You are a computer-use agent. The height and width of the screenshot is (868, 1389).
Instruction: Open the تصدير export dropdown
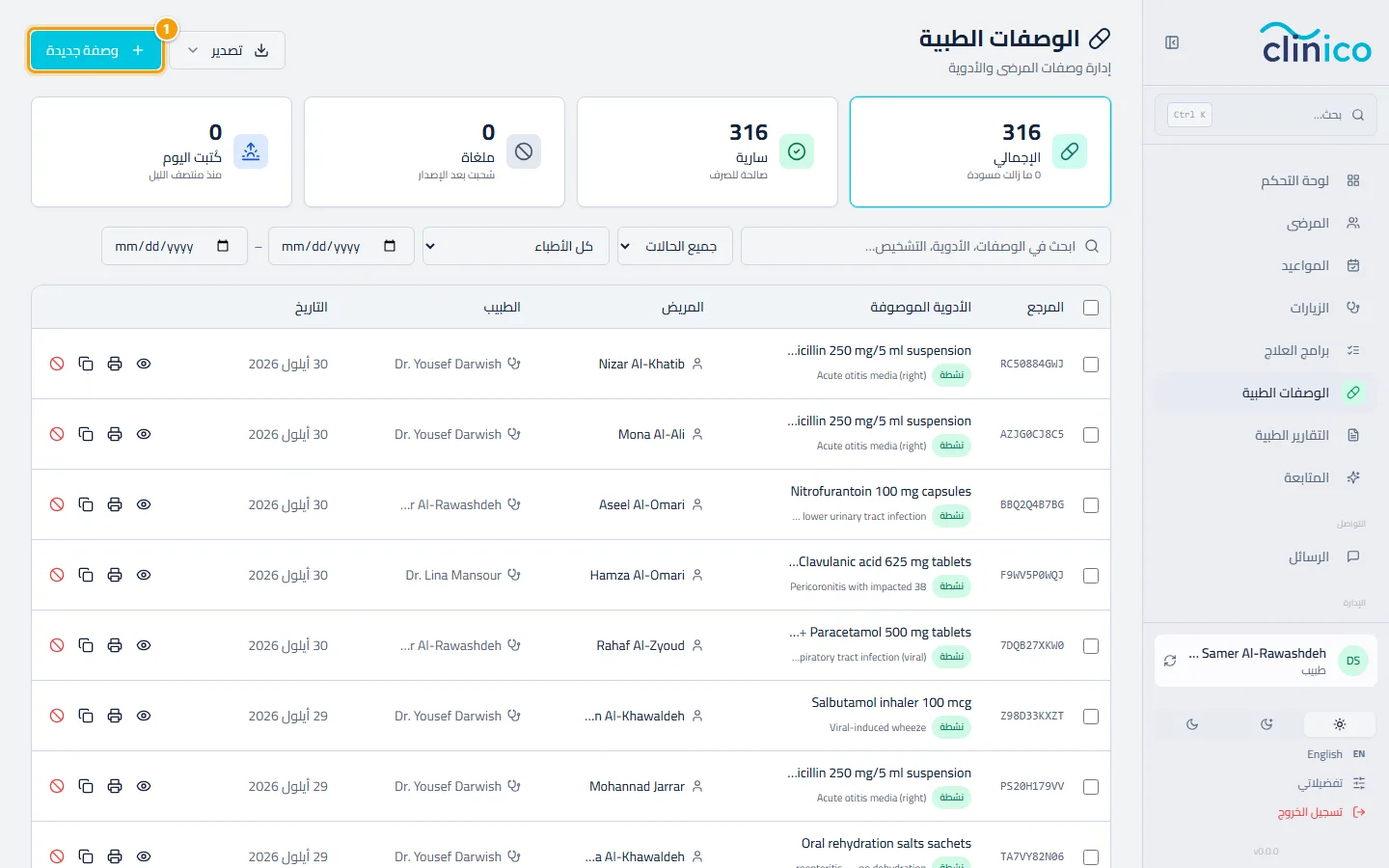(228, 50)
